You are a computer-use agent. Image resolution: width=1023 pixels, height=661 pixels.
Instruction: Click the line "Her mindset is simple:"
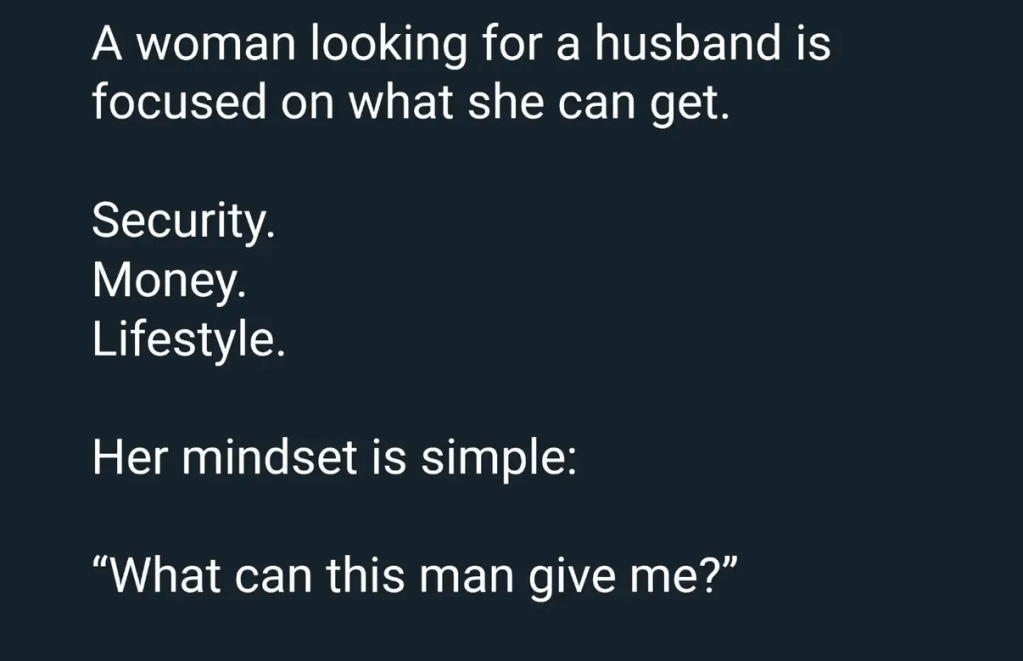click(x=334, y=458)
